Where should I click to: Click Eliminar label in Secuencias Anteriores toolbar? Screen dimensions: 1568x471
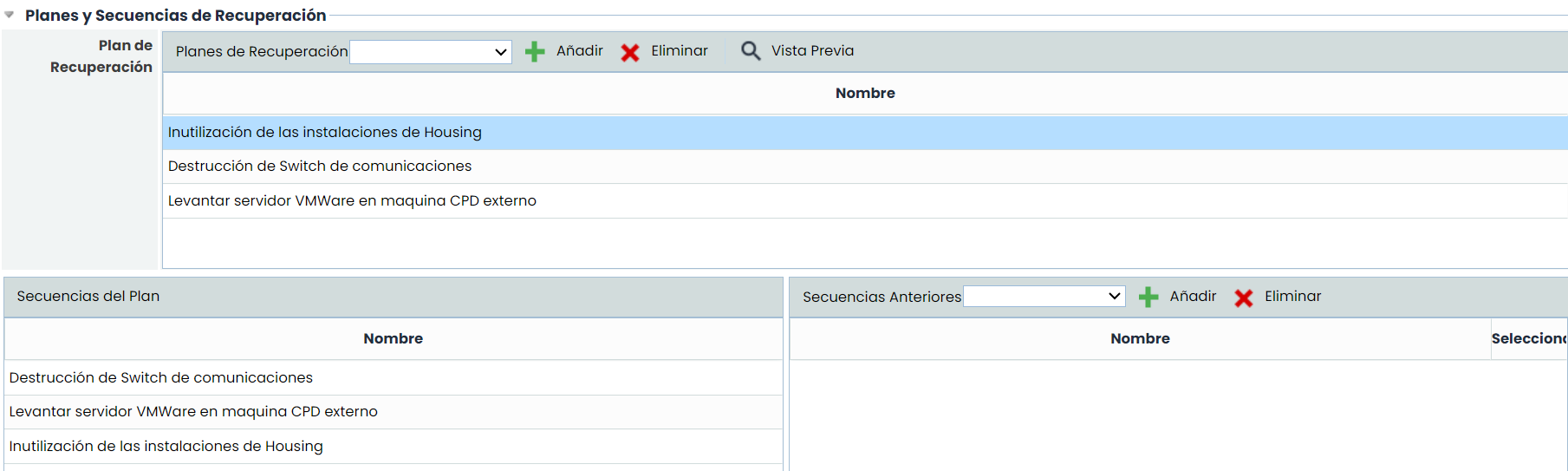pos(1292,297)
